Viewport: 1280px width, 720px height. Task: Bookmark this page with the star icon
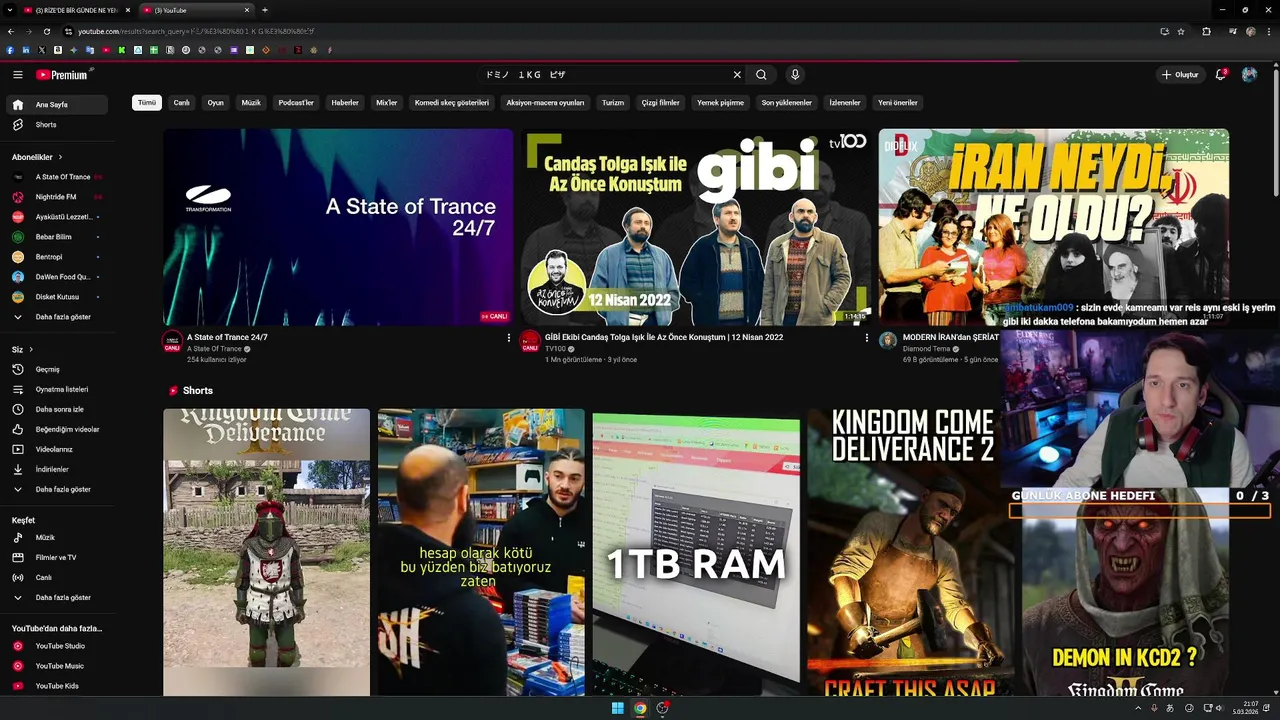(1181, 31)
